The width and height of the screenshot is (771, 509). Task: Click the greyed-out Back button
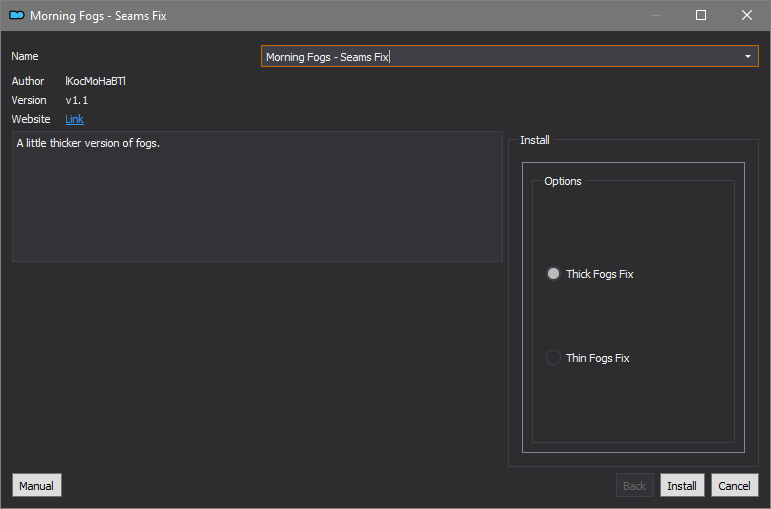tap(635, 485)
